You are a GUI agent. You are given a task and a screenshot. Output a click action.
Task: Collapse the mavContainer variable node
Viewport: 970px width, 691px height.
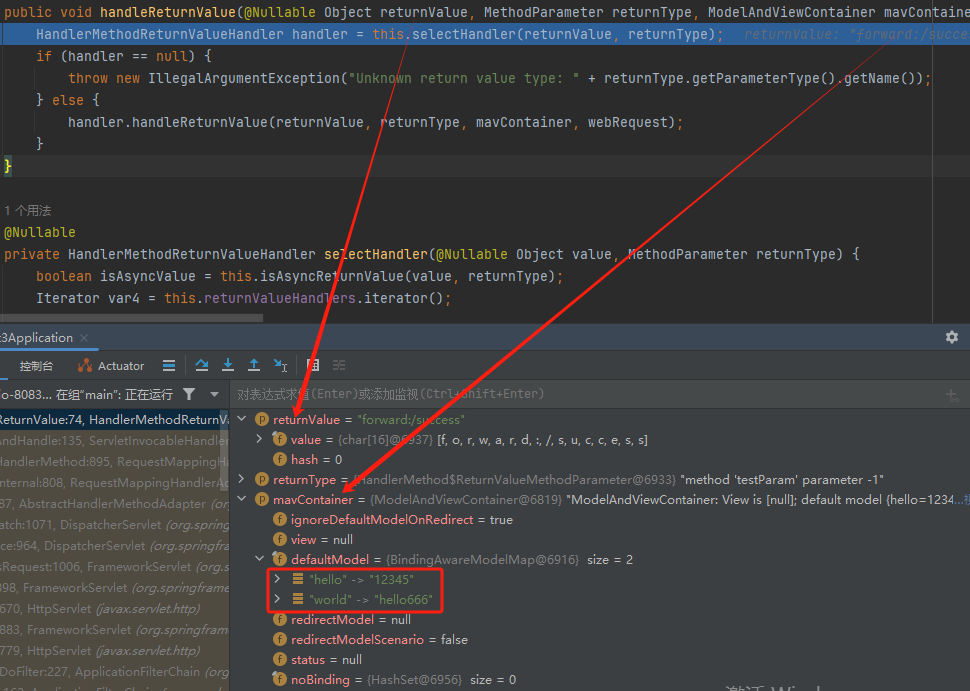242,499
